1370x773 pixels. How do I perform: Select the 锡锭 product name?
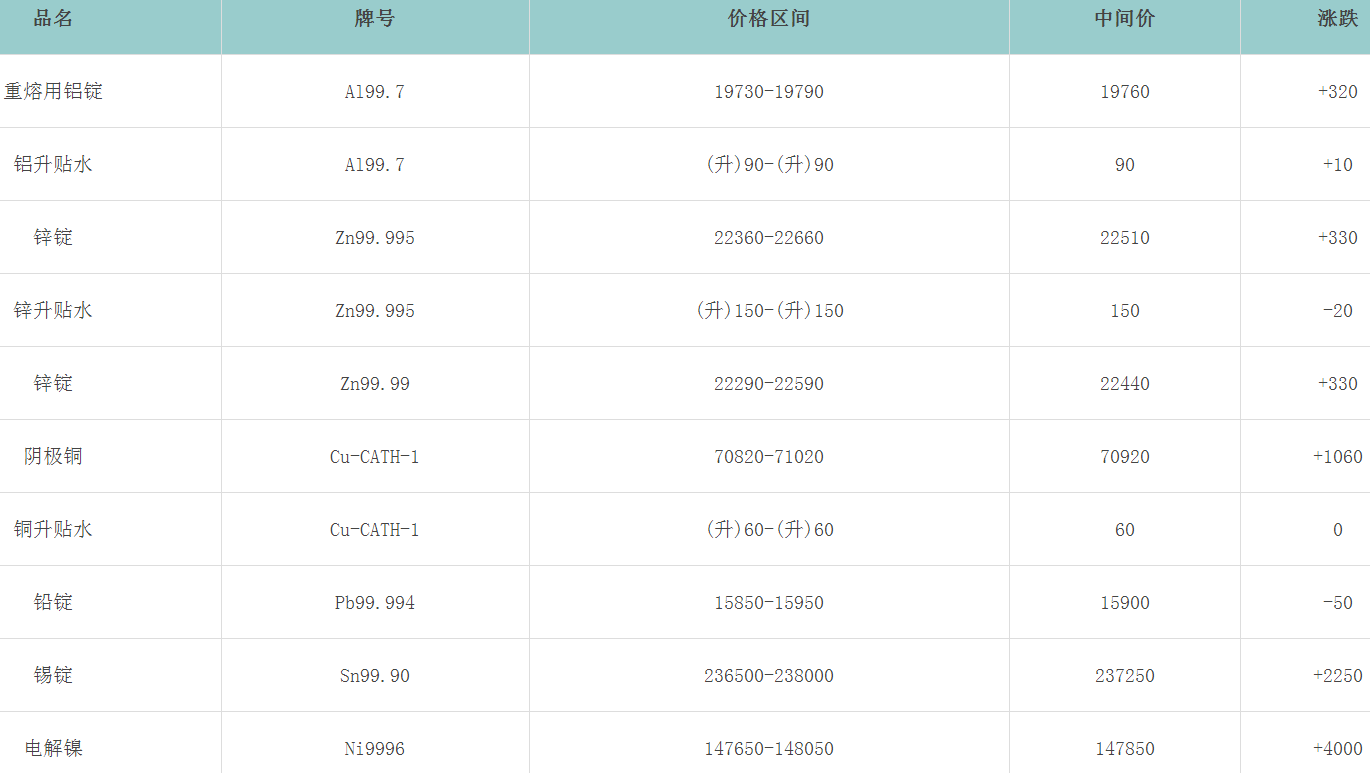pyautogui.click(x=53, y=676)
